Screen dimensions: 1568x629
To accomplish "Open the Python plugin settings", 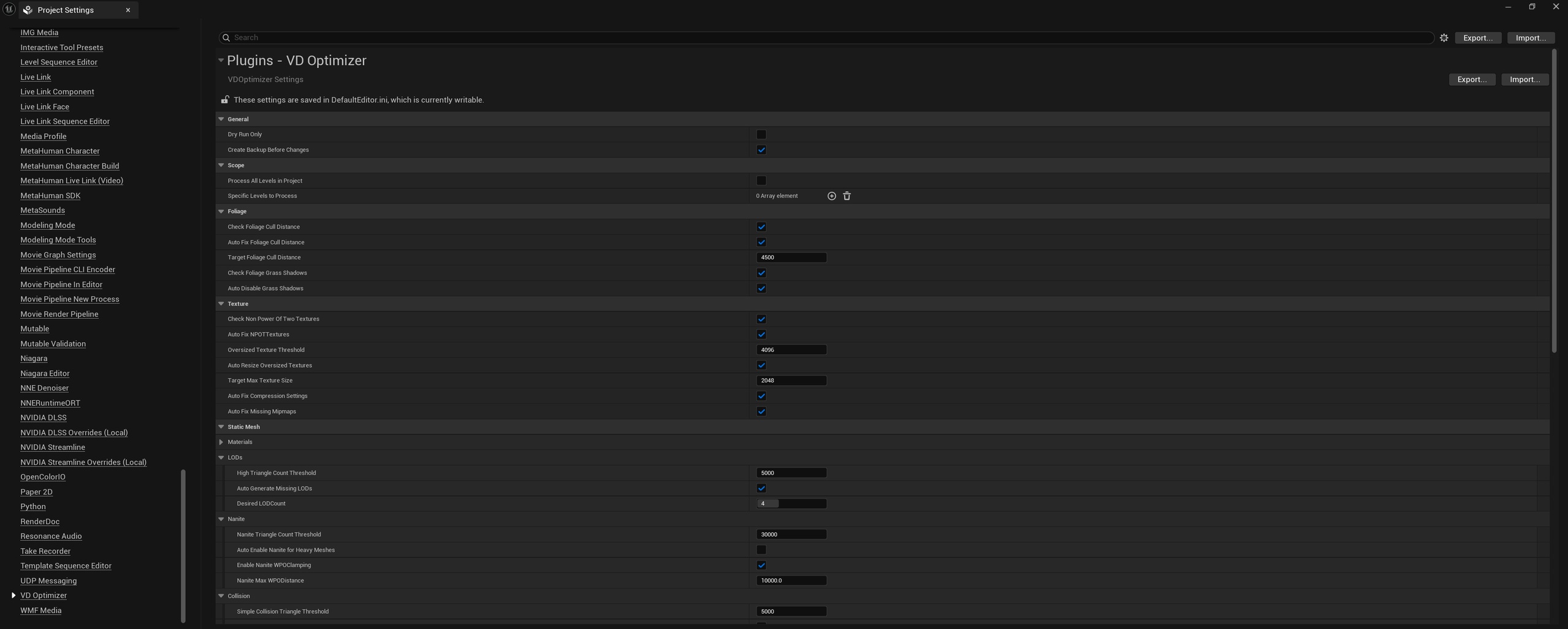I will tap(33, 507).
